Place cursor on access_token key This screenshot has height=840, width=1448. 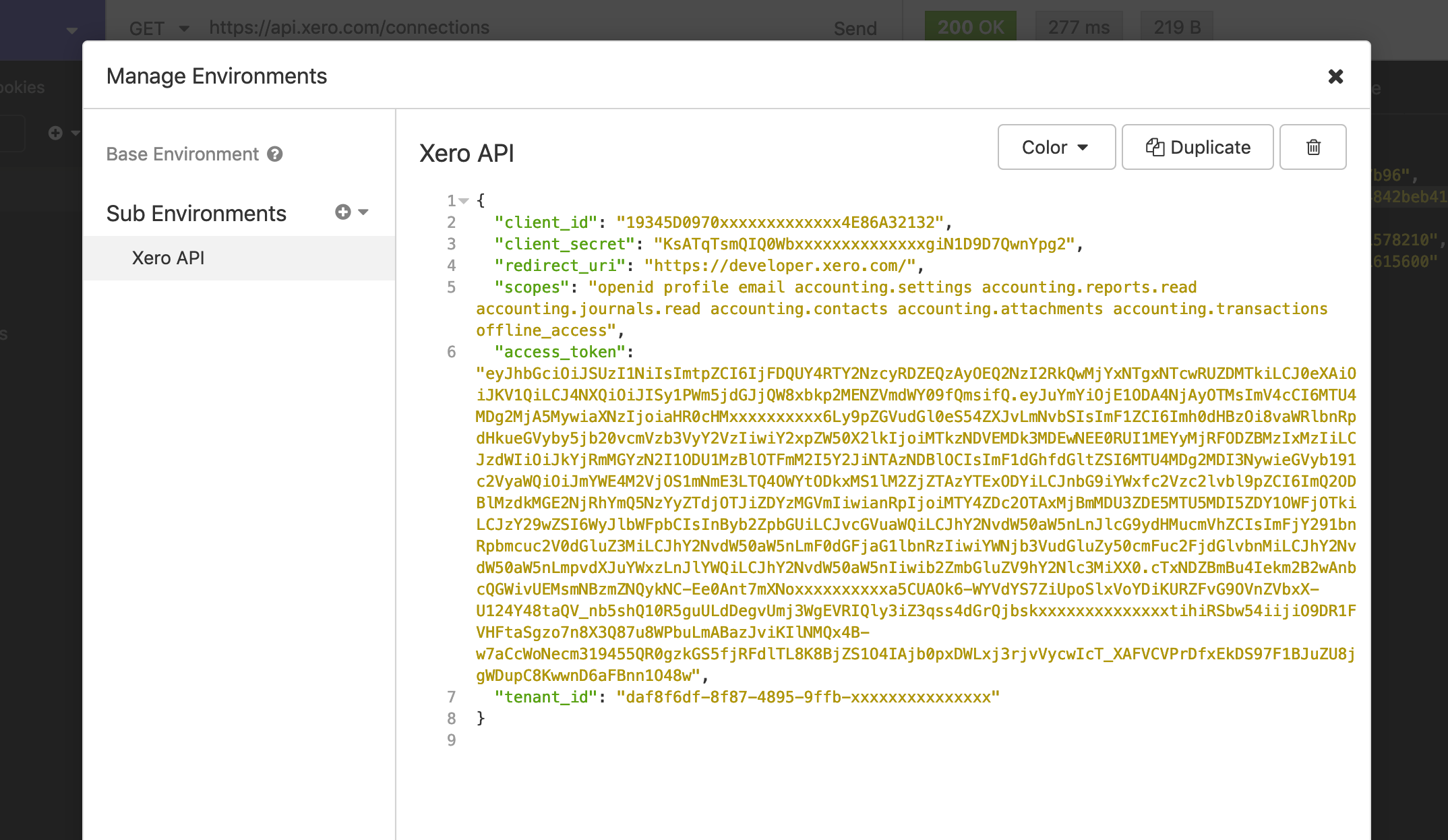(560, 352)
